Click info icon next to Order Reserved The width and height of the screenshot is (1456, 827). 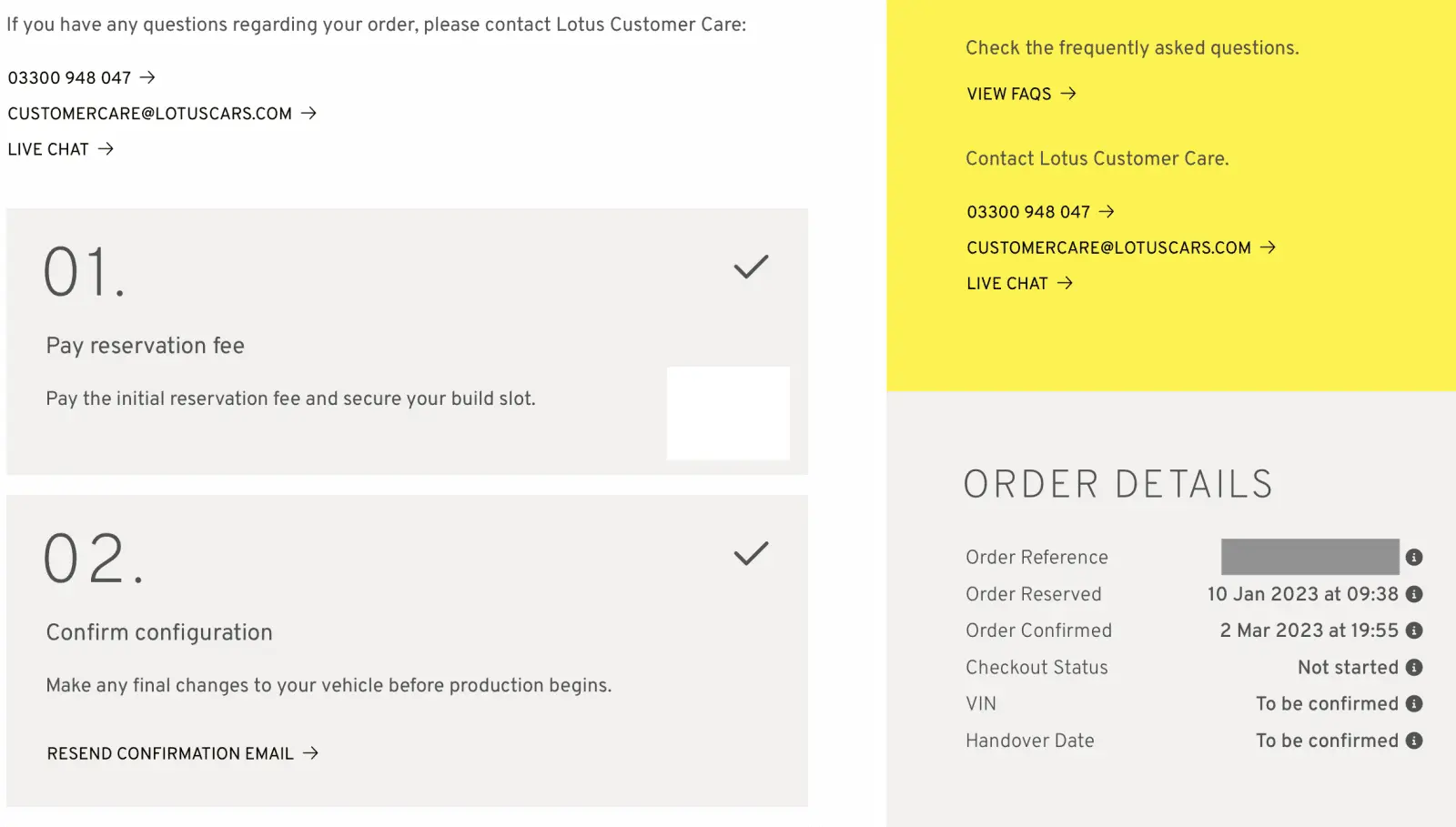coord(1413,594)
